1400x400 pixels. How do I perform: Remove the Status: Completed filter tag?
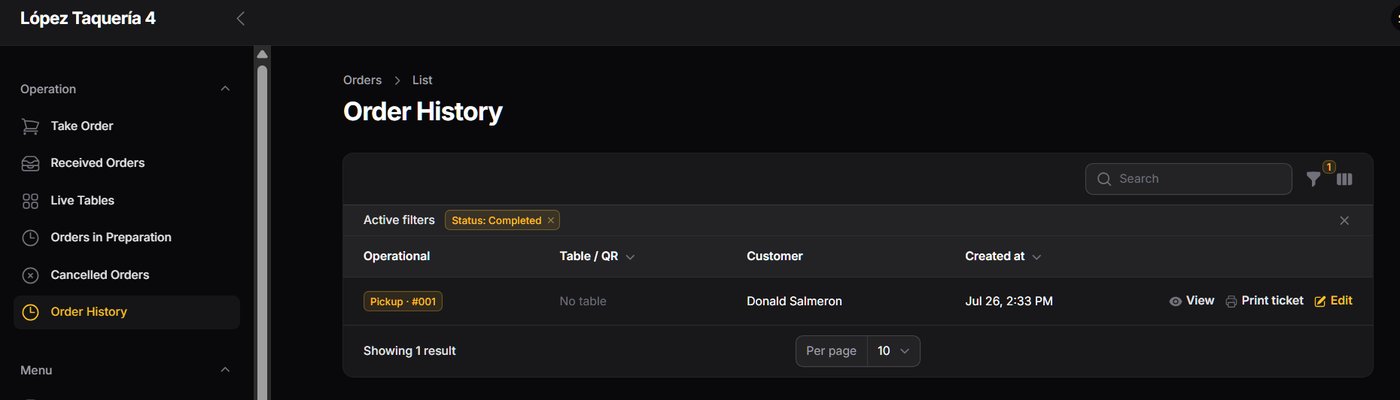551,220
